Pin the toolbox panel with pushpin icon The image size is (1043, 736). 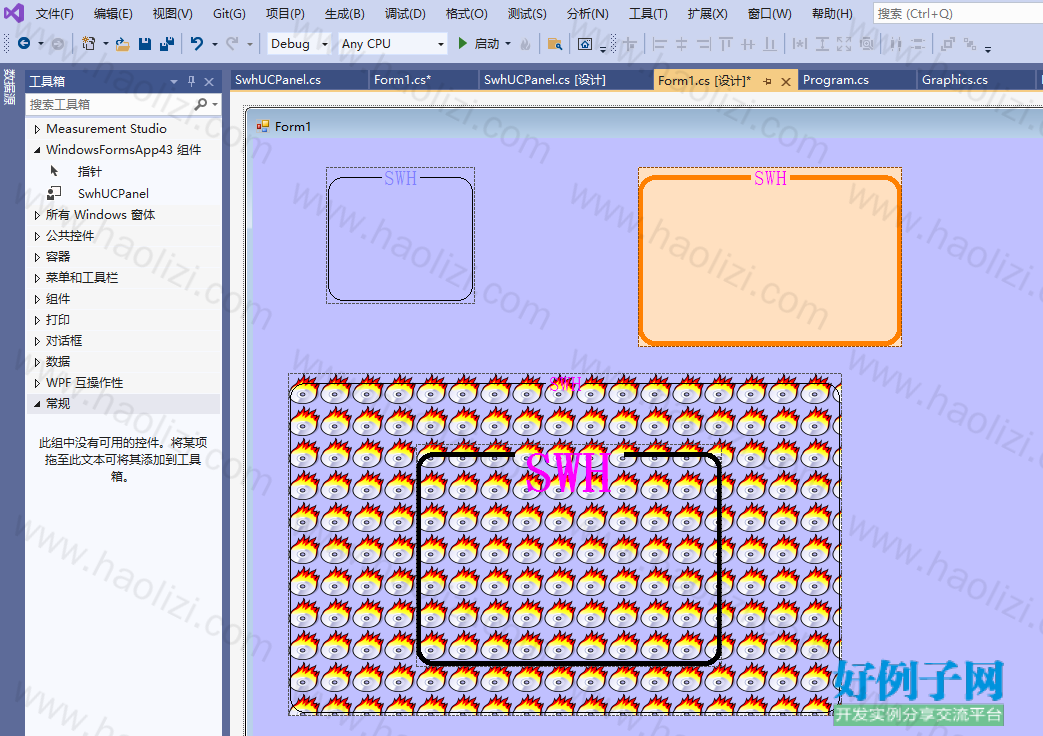click(x=191, y=81)
